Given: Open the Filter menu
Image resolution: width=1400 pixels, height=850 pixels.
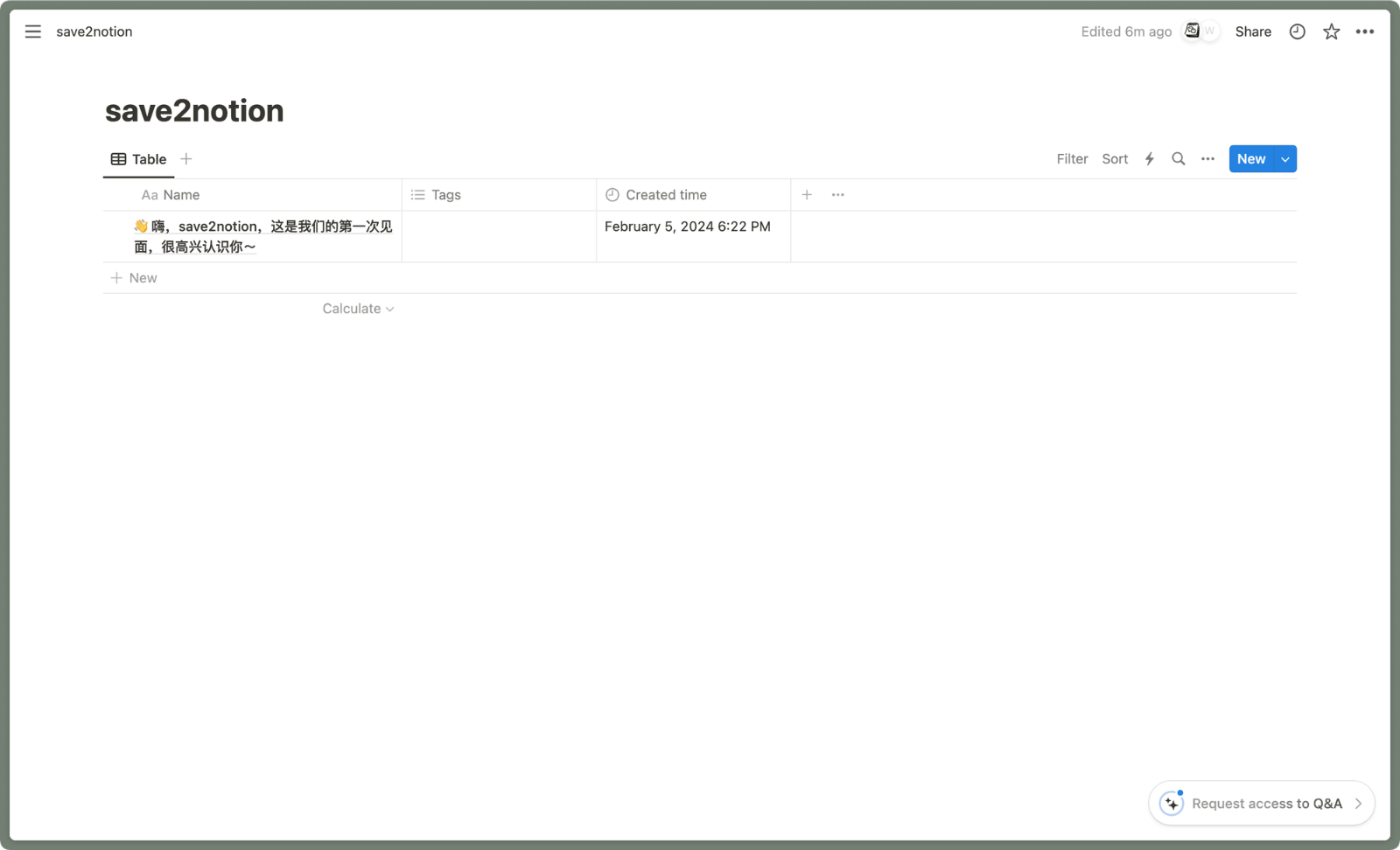Looking at the screenshot, I should tap(1072, 159).
